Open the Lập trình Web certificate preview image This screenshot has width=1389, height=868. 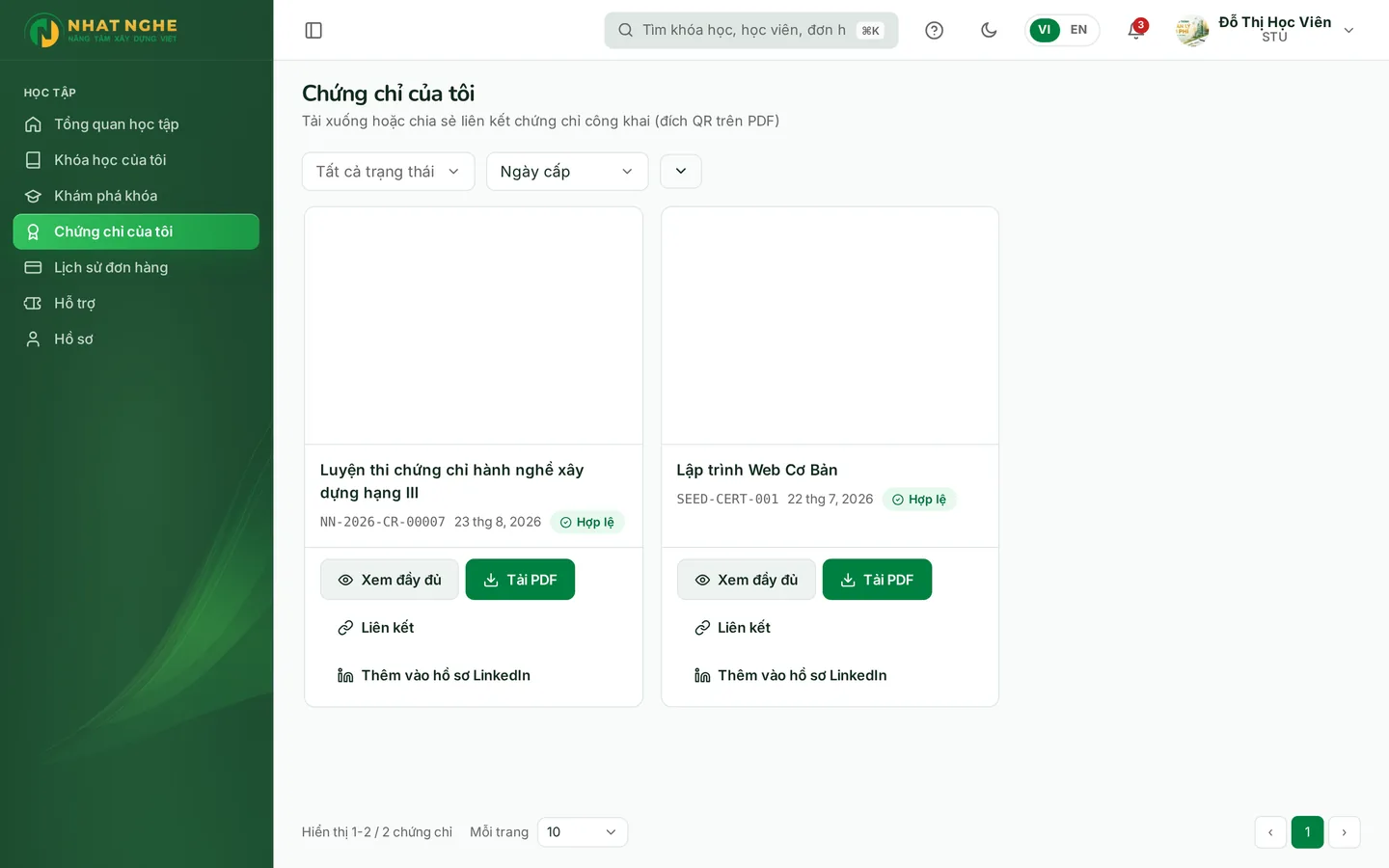point(830,326)
